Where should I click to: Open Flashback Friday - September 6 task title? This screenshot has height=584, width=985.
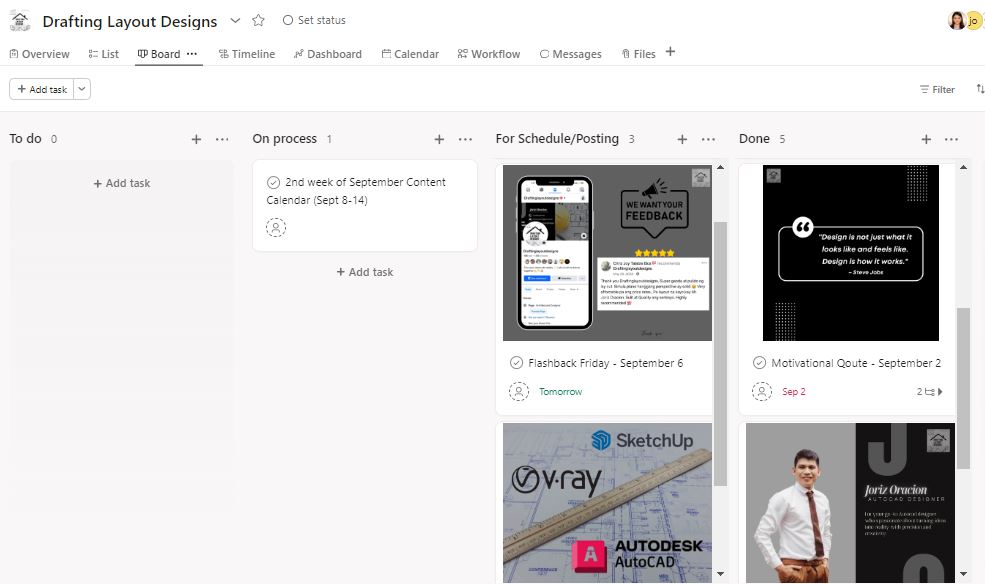tap(606, 363)
